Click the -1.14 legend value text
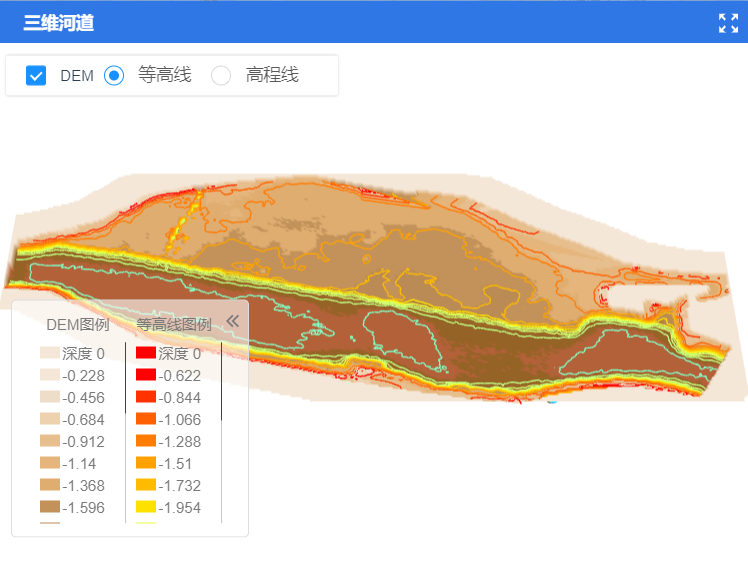 (79, 463)
